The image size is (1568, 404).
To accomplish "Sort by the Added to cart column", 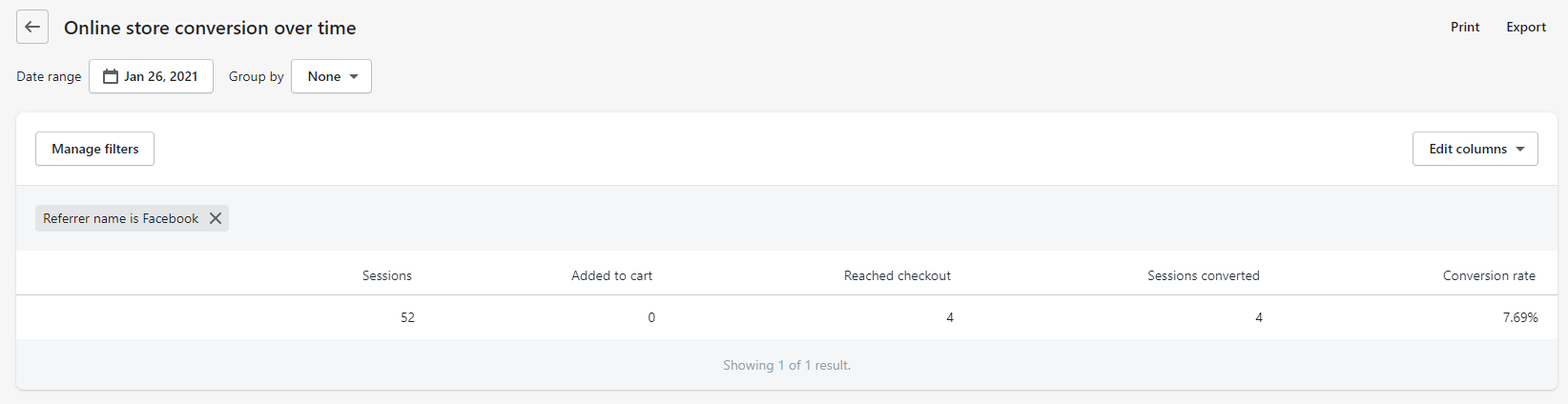I will click(611, 275).
